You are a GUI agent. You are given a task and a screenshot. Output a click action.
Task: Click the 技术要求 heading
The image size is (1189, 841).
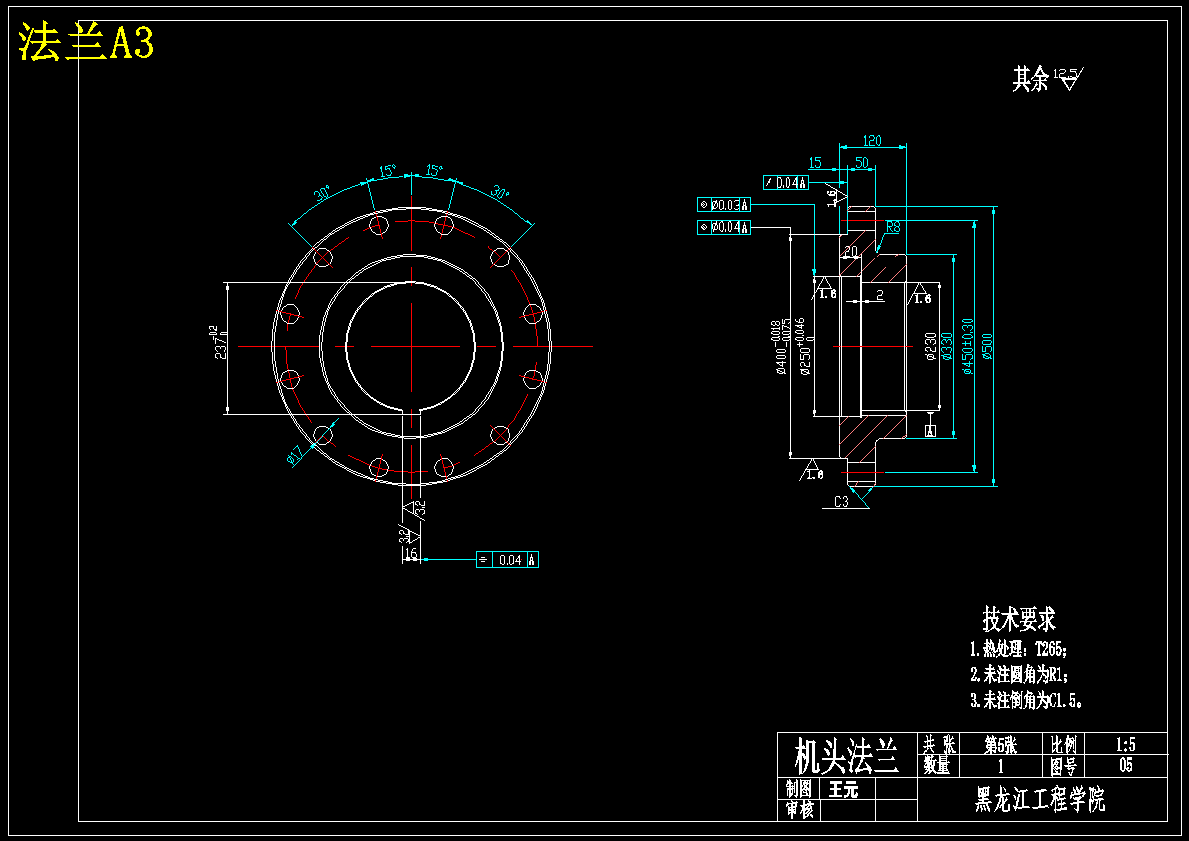(1019, 620)
